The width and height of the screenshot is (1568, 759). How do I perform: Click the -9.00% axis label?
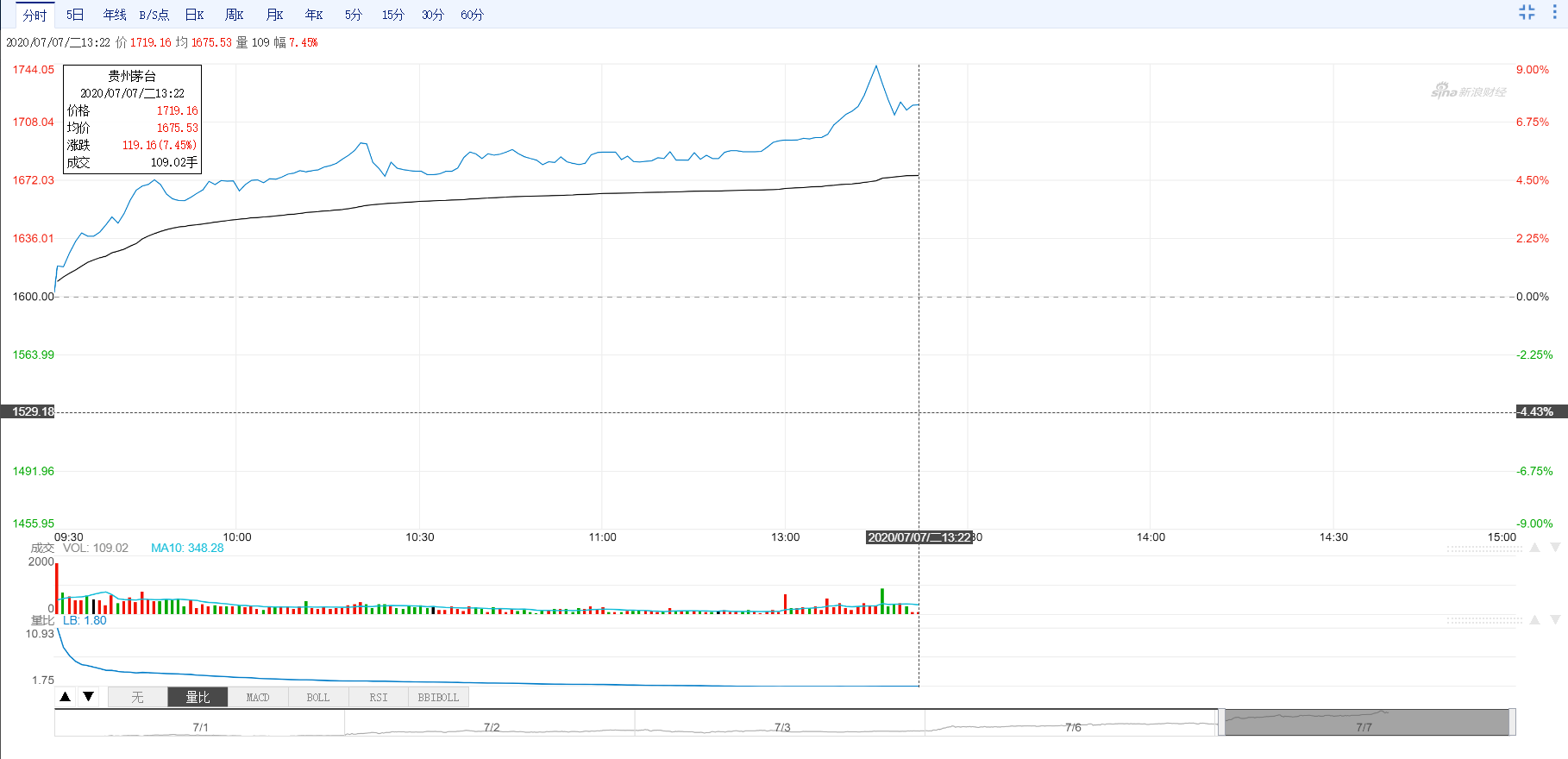[x=1534, y=524]
